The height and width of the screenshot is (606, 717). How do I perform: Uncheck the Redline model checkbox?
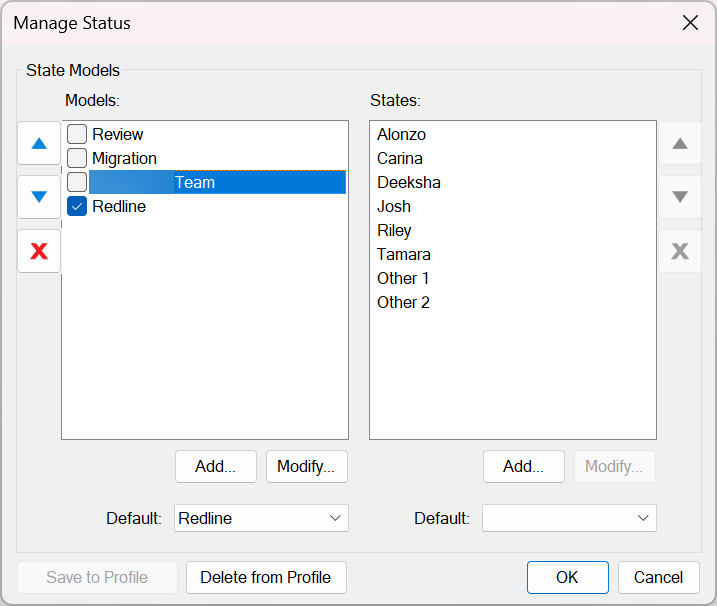[x=77, y=206]
